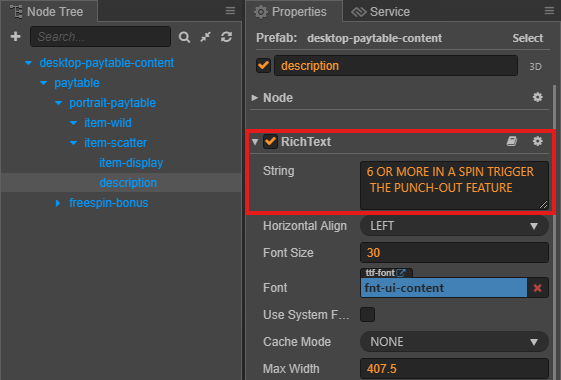The width and height of the screenshot is (561, 380).
Task: Expand the freespin-bonus node arrow
Action: click(x=58, y=203)
